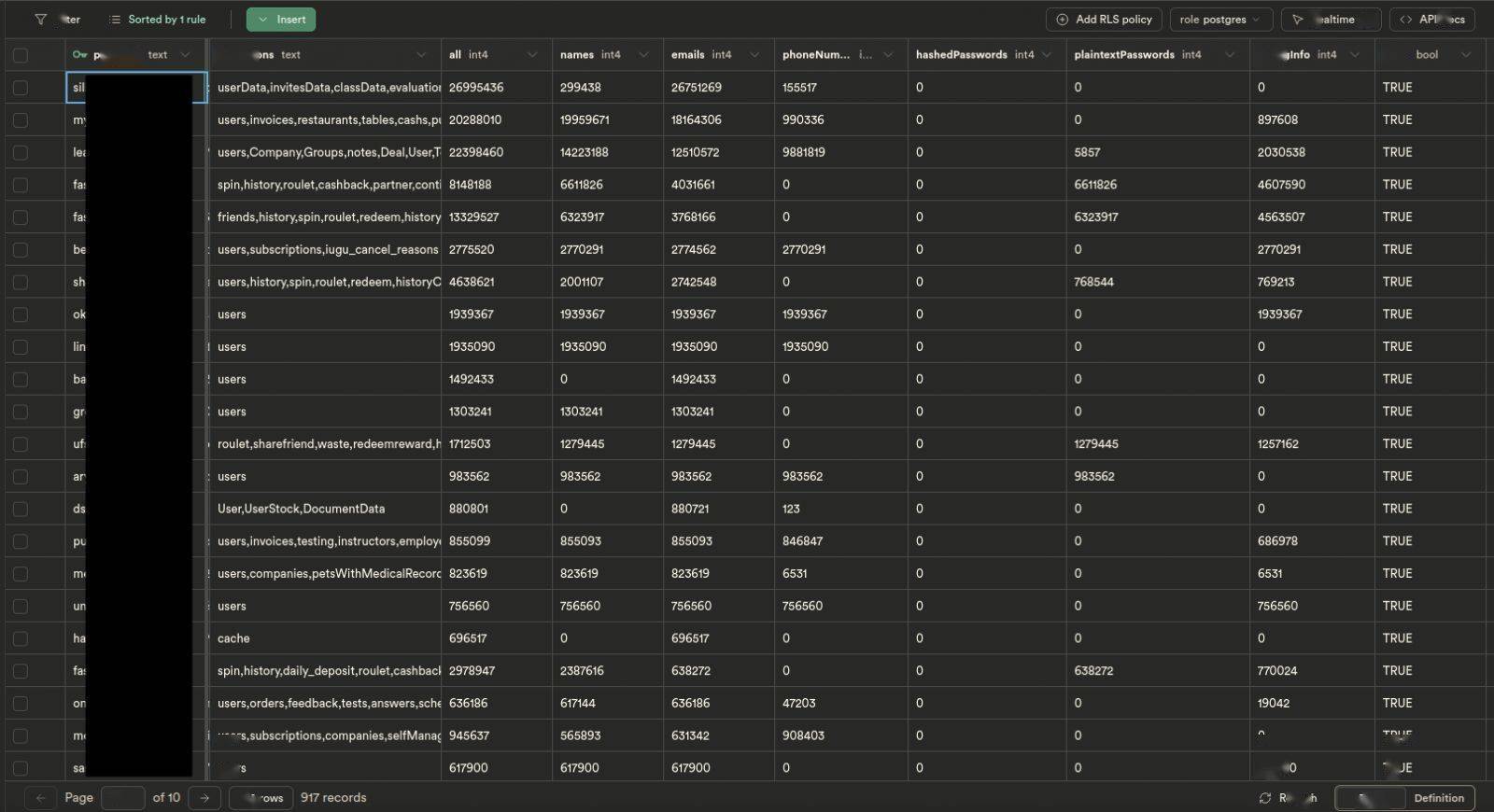The width and height of the screenshot is (1494, 812).
Task: Select cell 'User,UserStock,DocumentData'
Action: [x=325, y=509]
